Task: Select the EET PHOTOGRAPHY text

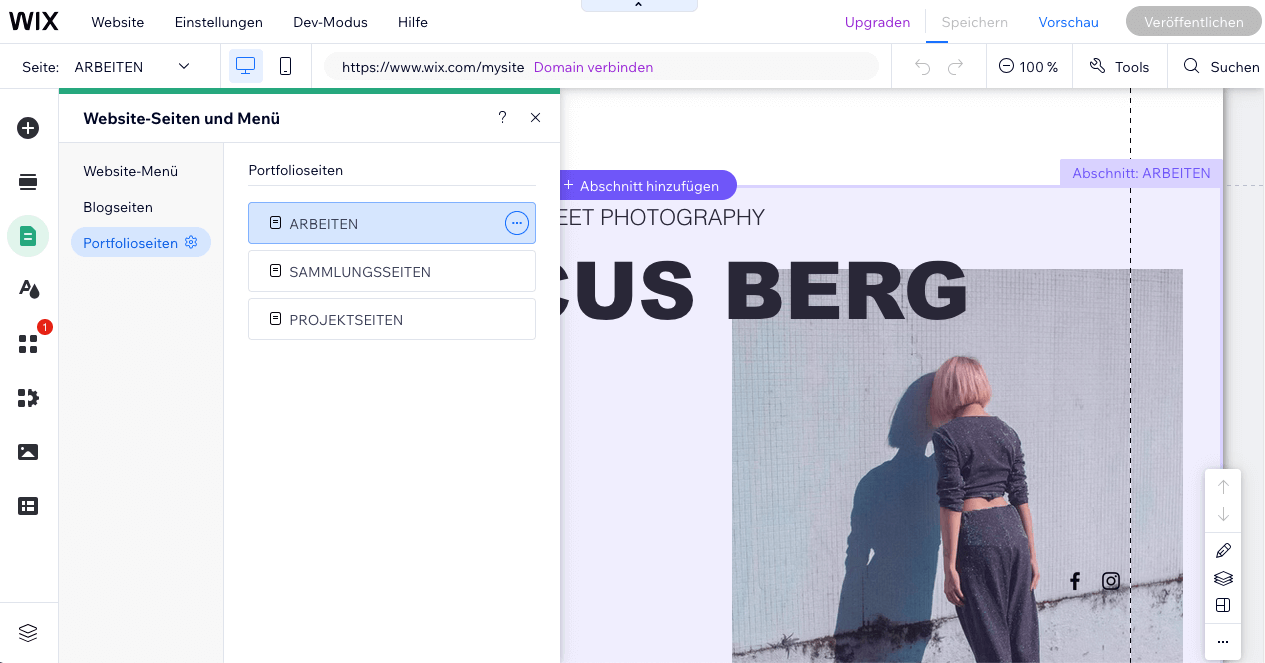Action: tap(662, 217)
